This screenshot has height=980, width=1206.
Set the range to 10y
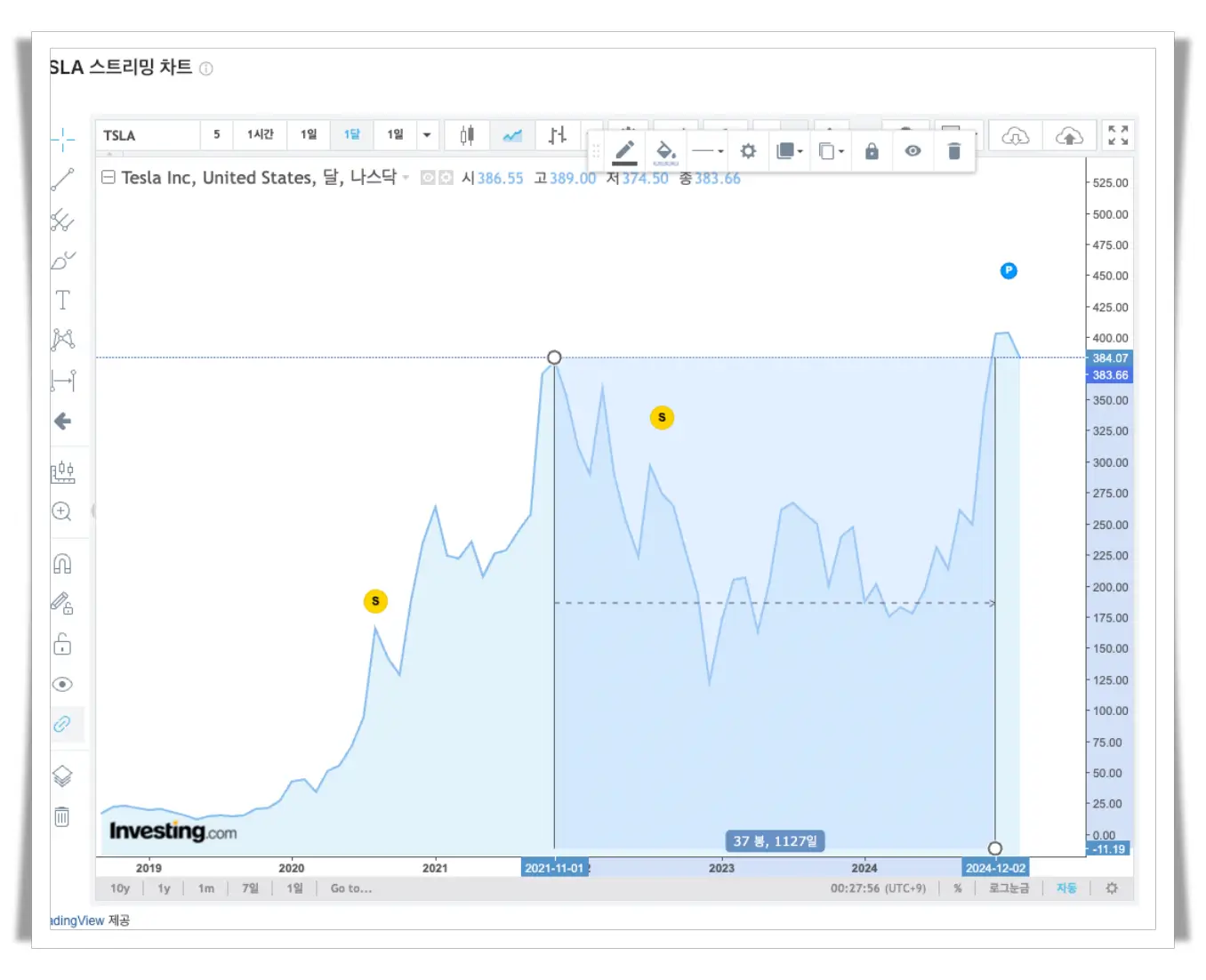[120, 888]
